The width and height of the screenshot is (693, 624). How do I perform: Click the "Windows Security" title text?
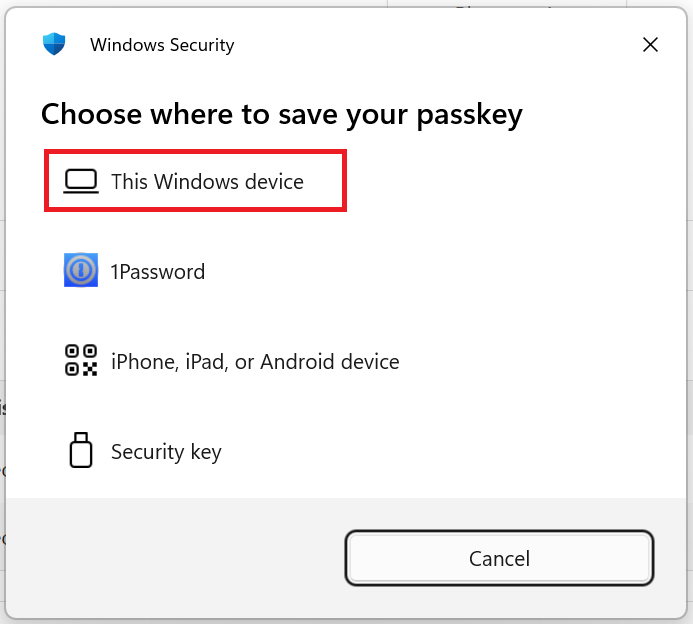[x=162, y=45]
